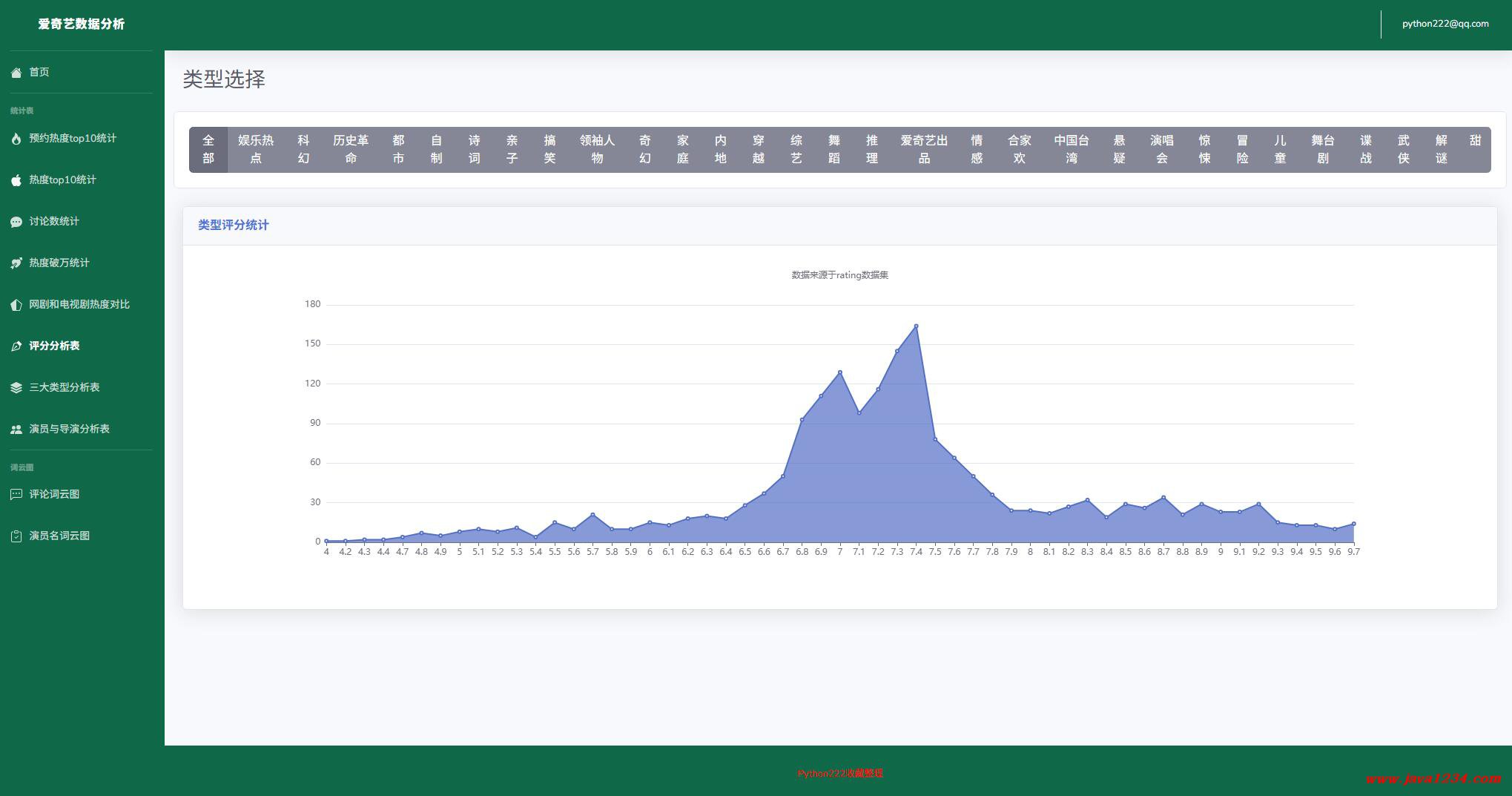Screen dimensions: 1512x796
Task: Click the icon beside 网剧和电视剧热度对比
Action: pyautogui.click(x=16, y=305)
